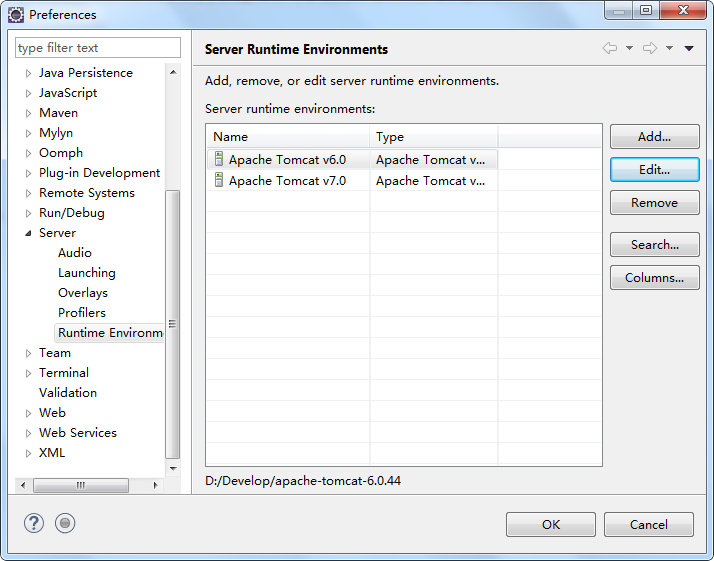Expand the JavaScript tree node
The width and height of the screenshot is (714, 561).
point(28,93)
